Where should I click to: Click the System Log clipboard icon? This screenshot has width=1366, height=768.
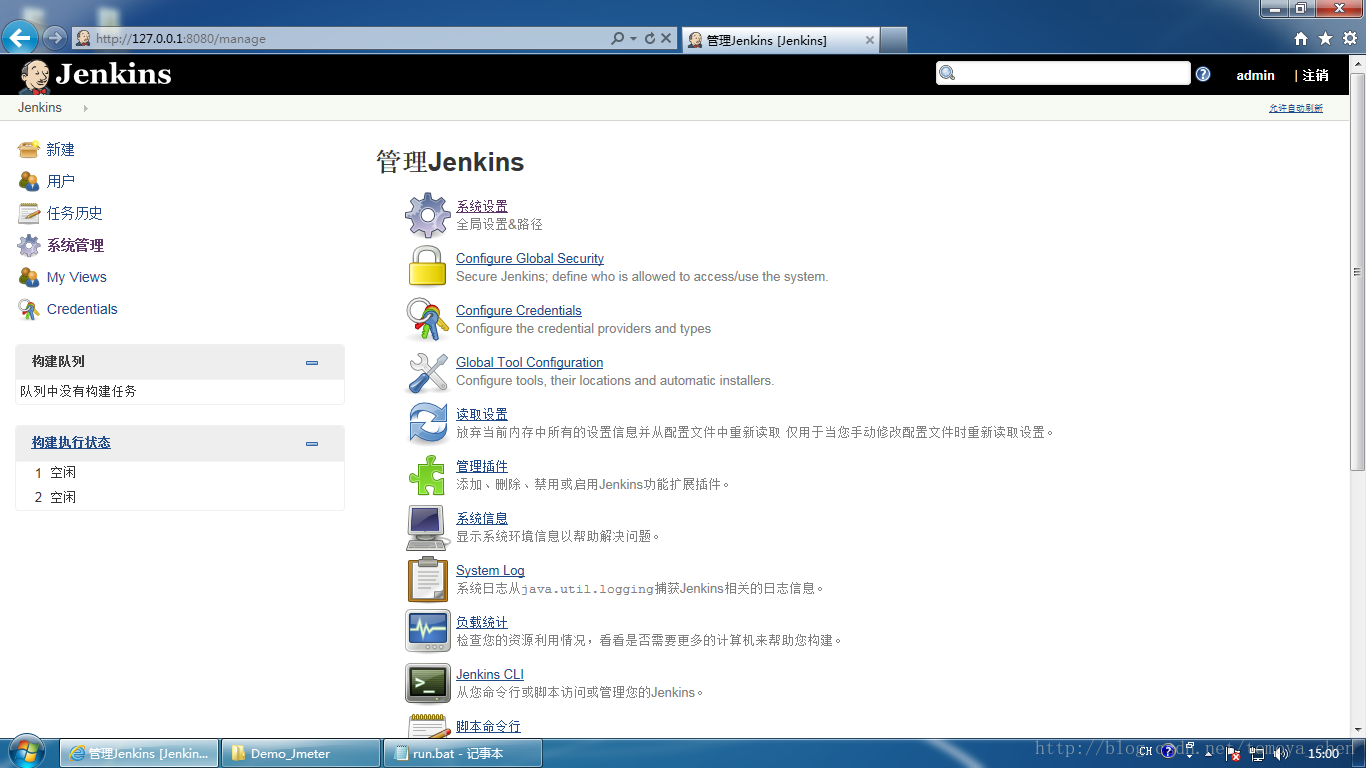tap(428, 579)
